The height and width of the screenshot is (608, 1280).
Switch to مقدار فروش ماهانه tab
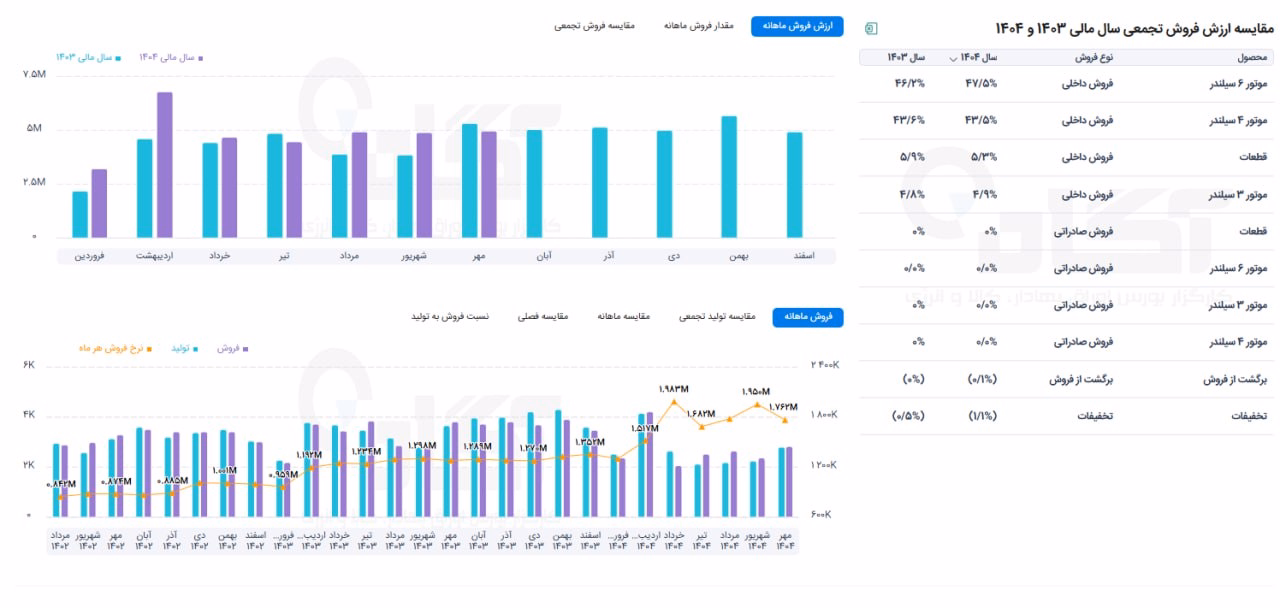click(x=699, y=26)
